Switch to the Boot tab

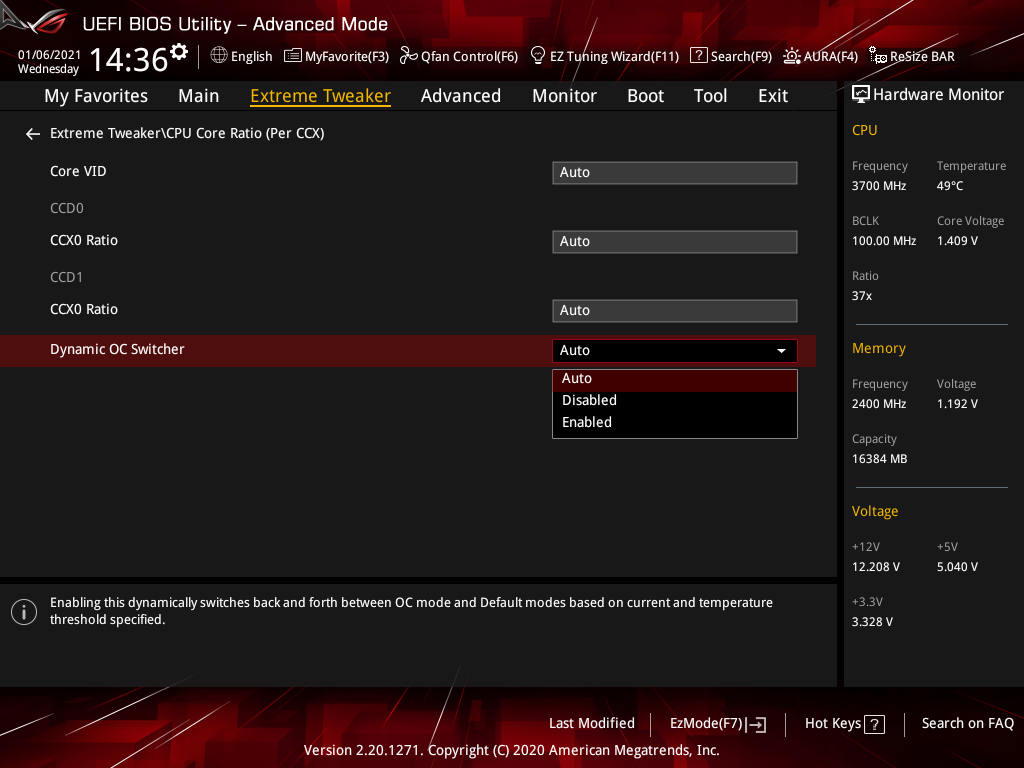click(x=645, y=96)
